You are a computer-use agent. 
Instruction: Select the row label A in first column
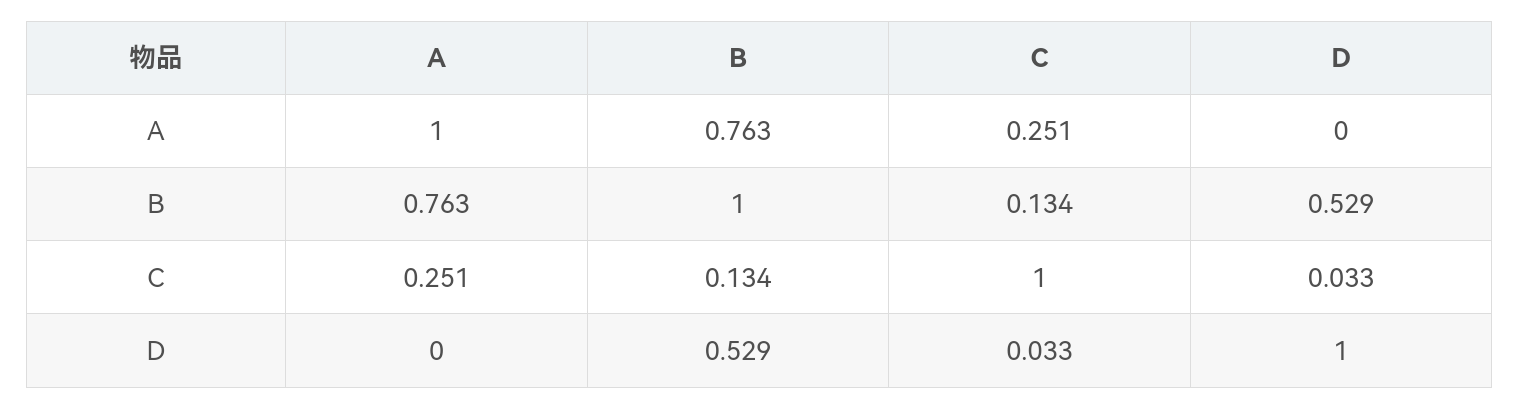pyautogui.click(x=156, y=131)
